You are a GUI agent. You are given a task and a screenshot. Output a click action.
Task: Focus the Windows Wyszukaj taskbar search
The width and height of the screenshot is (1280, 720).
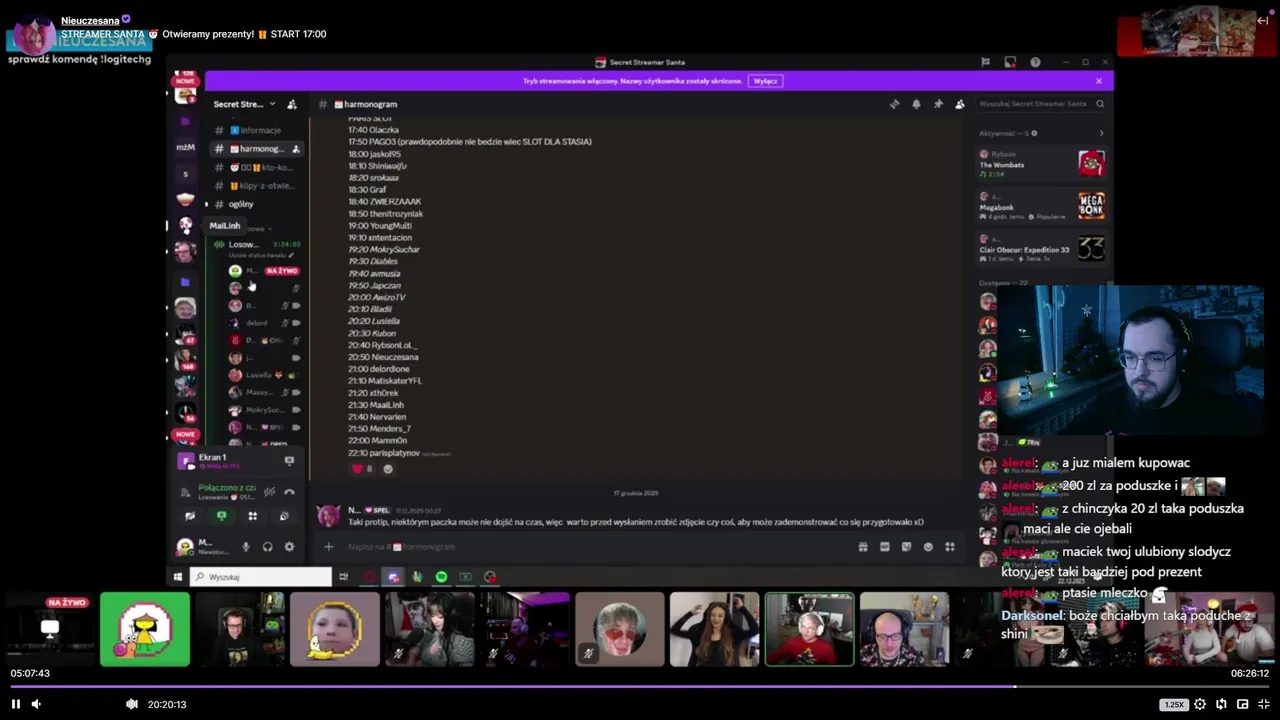coord(261,576)
